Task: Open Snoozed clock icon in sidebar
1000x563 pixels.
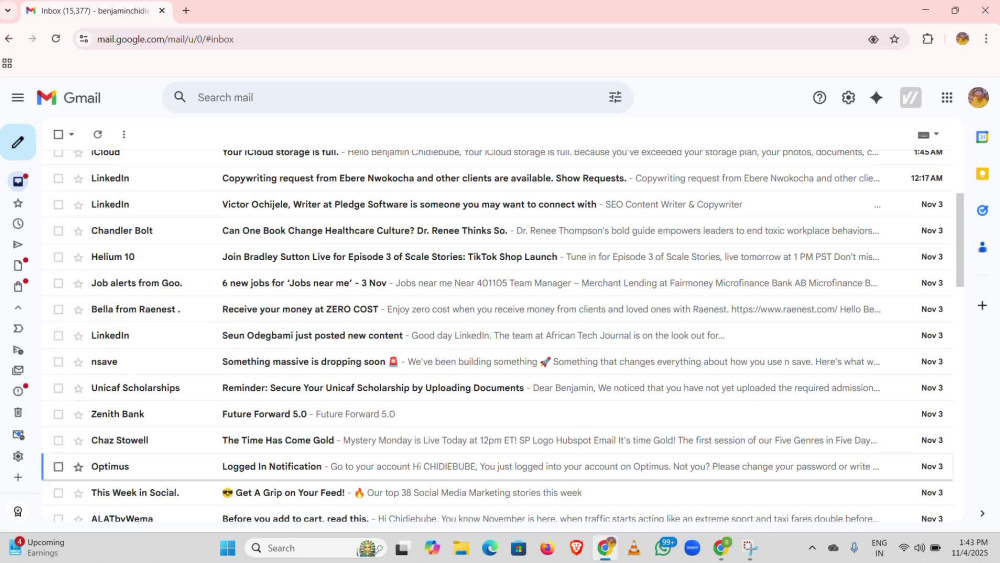Action: (x=18, y=224)
